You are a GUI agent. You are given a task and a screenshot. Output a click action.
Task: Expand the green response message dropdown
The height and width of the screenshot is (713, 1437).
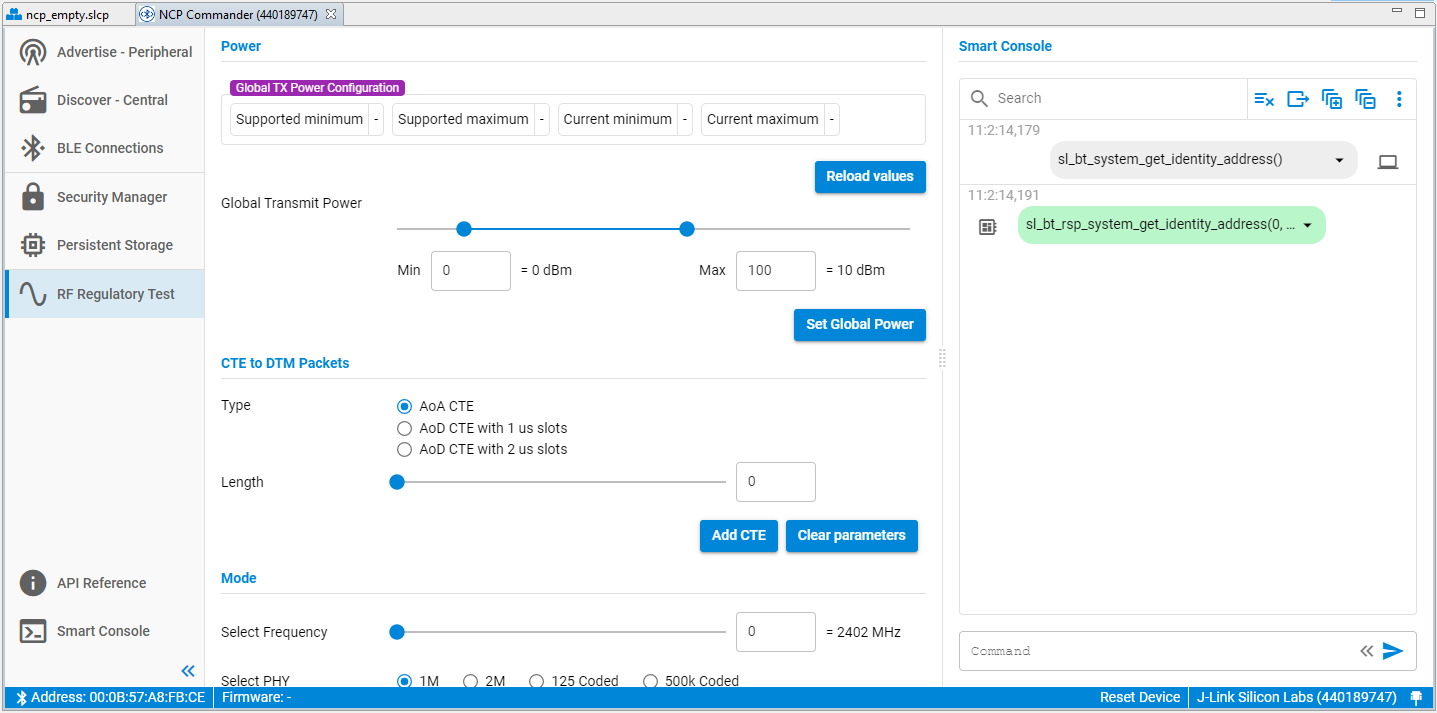(1307, 225)
